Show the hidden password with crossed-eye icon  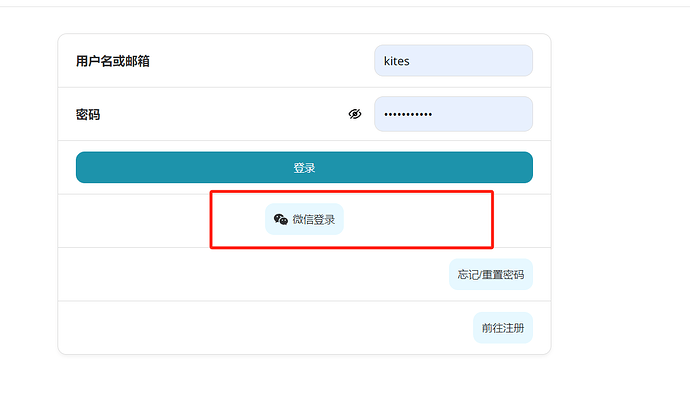coord(355,114)
